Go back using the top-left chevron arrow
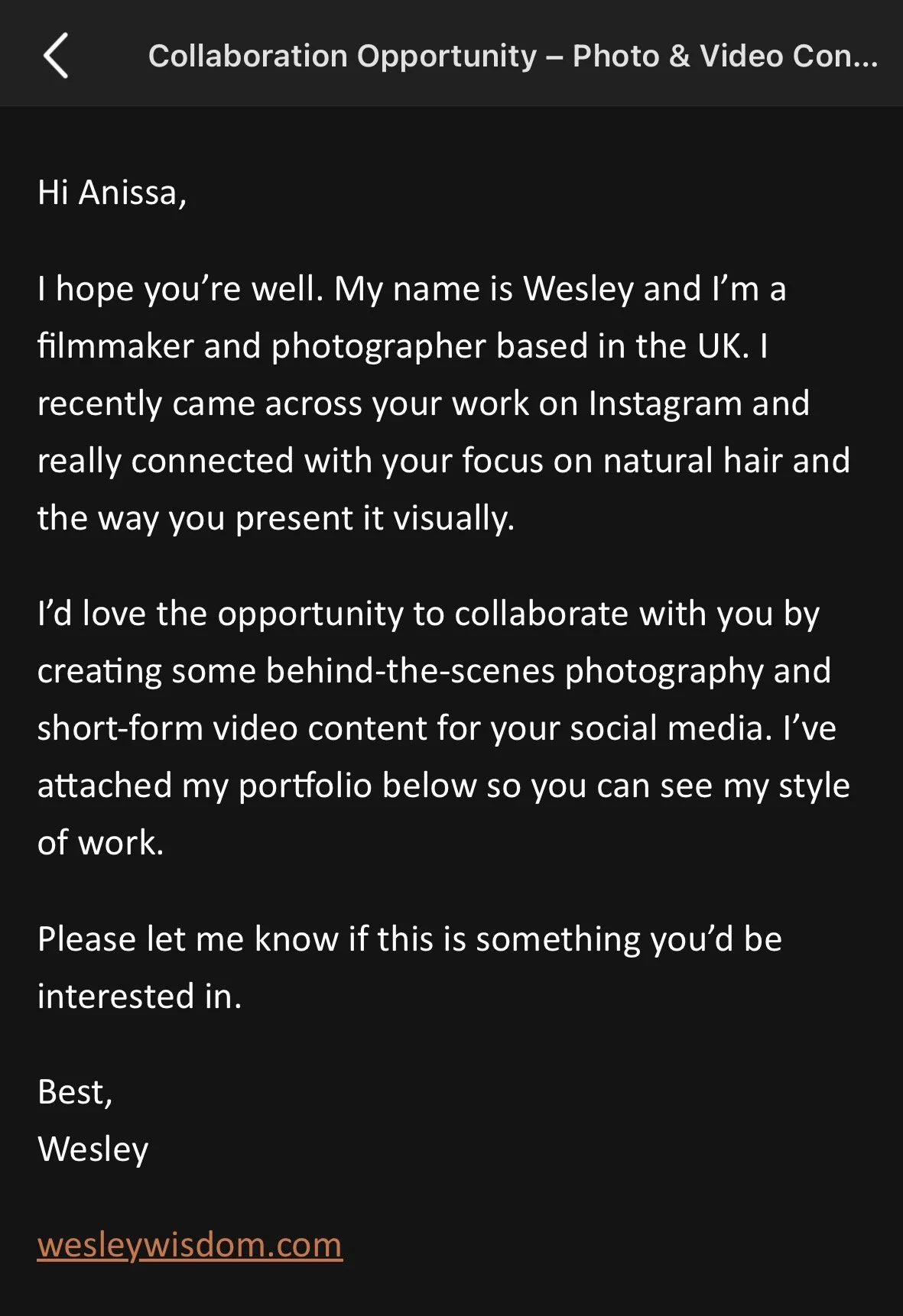The image size is (903, 1316). [x=56, y=56]
